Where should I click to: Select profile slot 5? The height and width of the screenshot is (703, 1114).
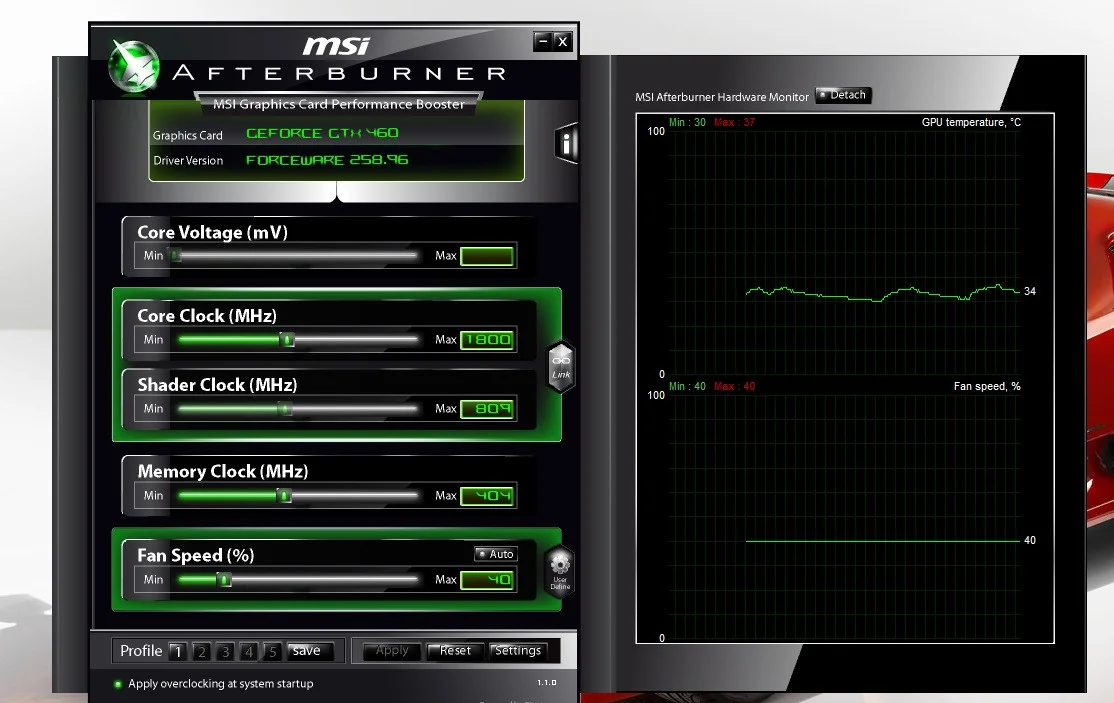[x=272, y=651]
